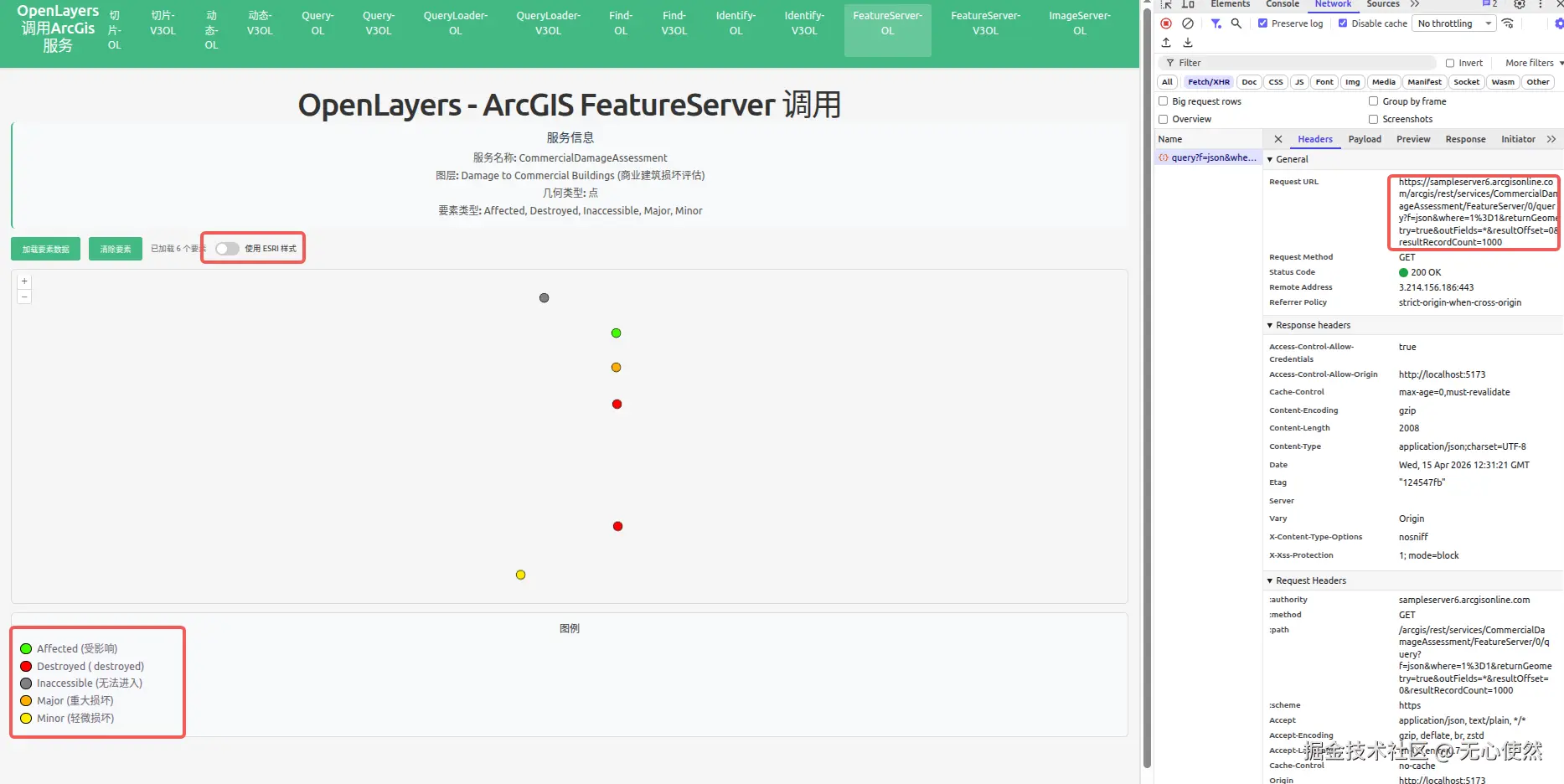Check the Invert filter checkbox

pyautogui.click(x=1450, y=63)
